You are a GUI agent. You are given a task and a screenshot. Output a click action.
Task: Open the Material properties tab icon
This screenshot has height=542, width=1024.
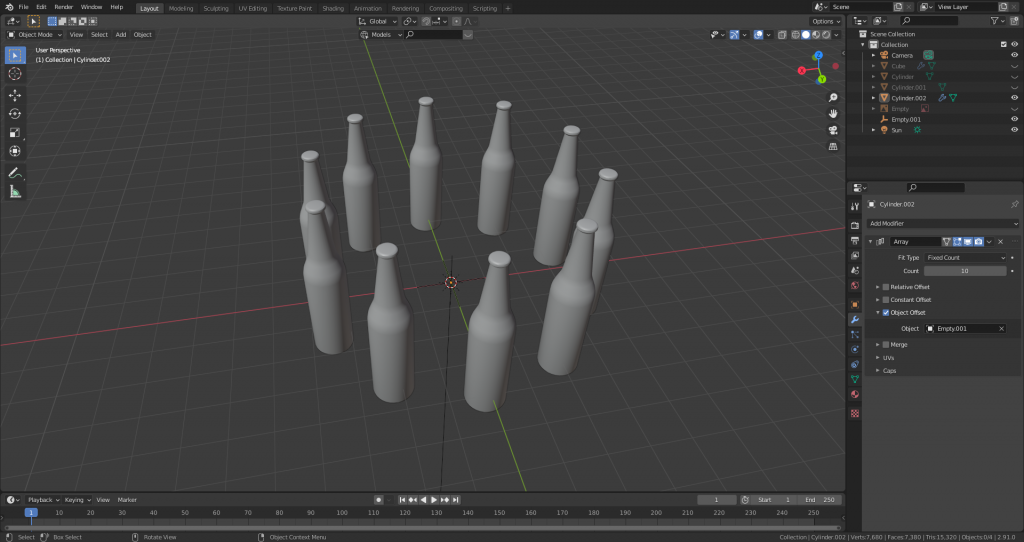coord(855,394)
